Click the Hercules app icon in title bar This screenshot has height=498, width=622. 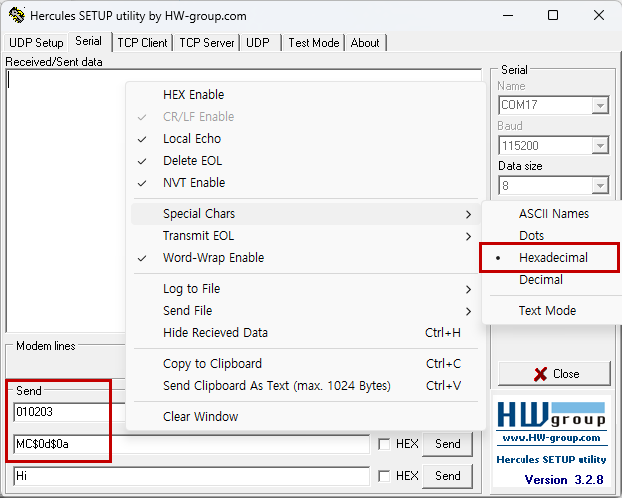pos(17,15)
